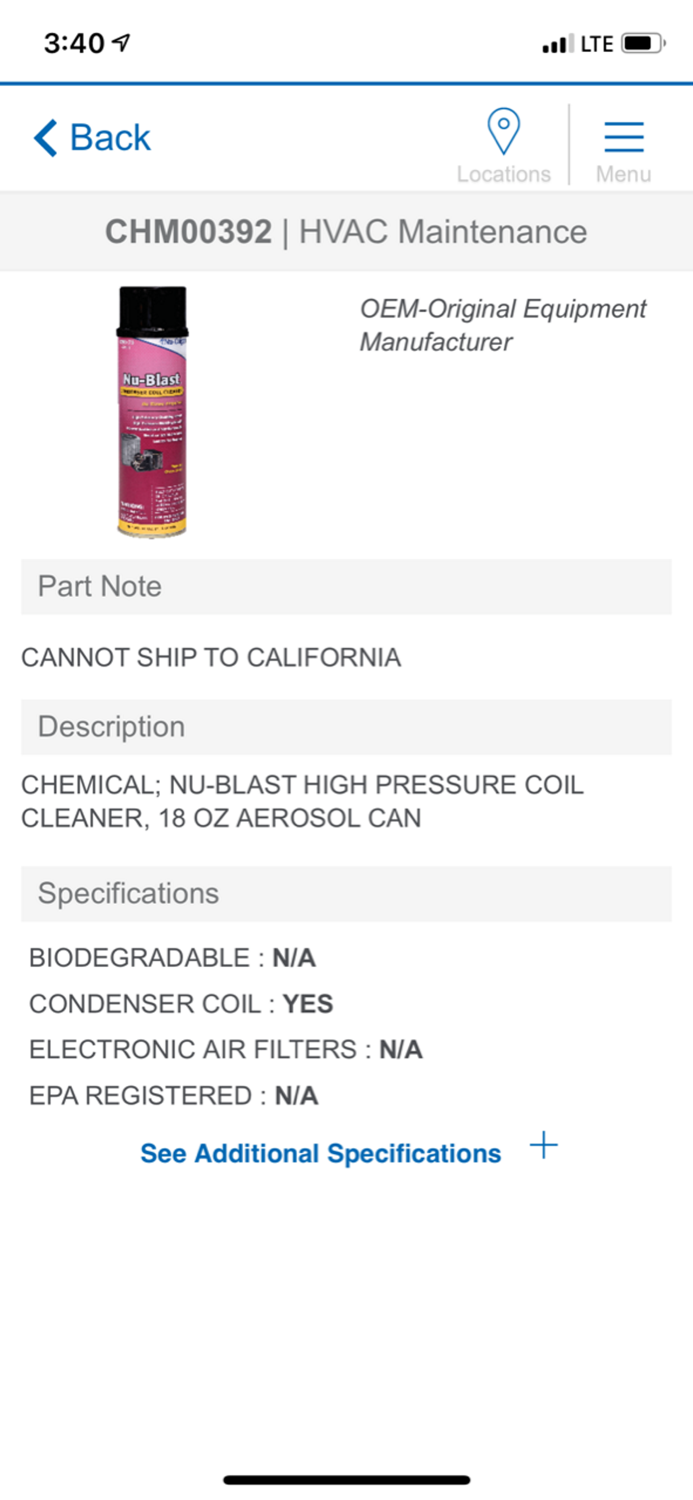Tap the home indicator bar at bottom

(346, 1478)
